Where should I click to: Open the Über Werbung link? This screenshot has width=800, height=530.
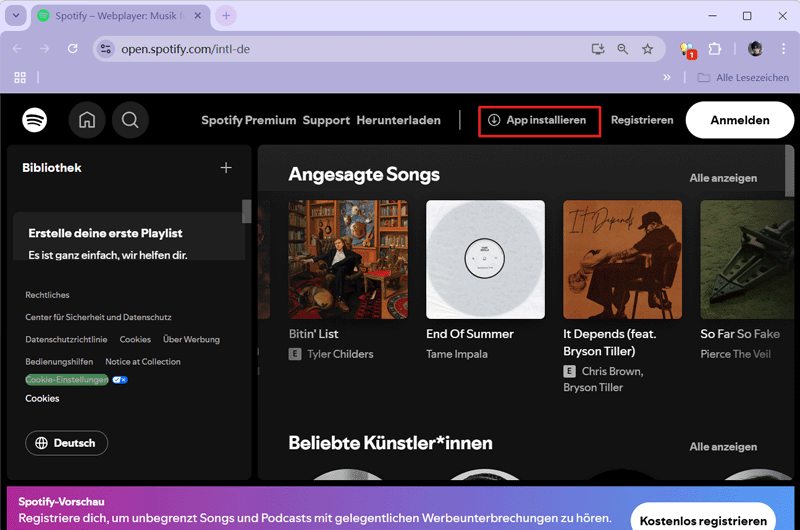[191, 339]
